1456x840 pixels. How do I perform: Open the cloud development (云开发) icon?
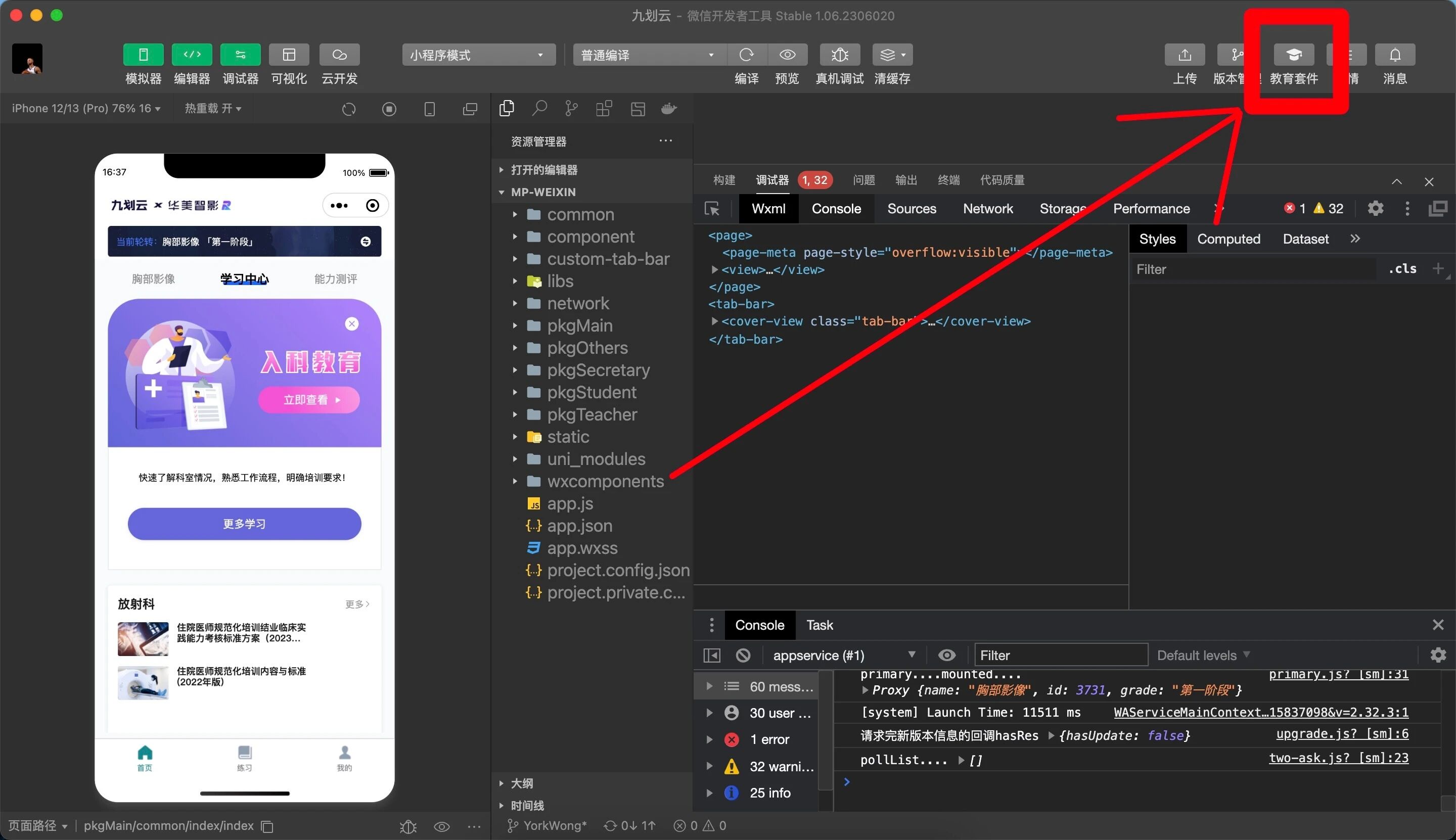point(339,55)
